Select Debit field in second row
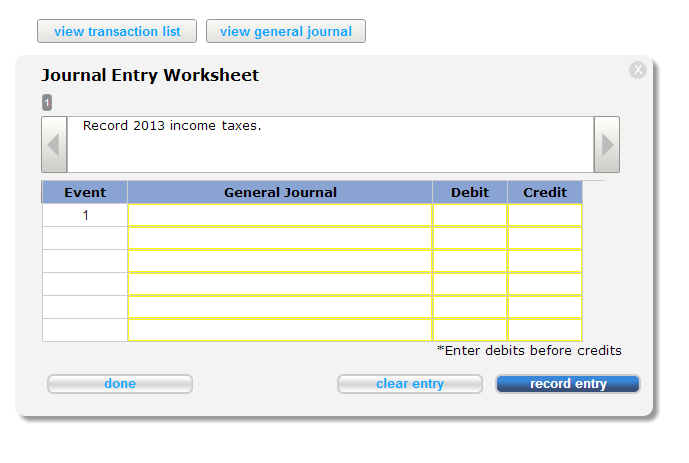The height and width of the screenshot is (463, 689). [x=470, y=238]
